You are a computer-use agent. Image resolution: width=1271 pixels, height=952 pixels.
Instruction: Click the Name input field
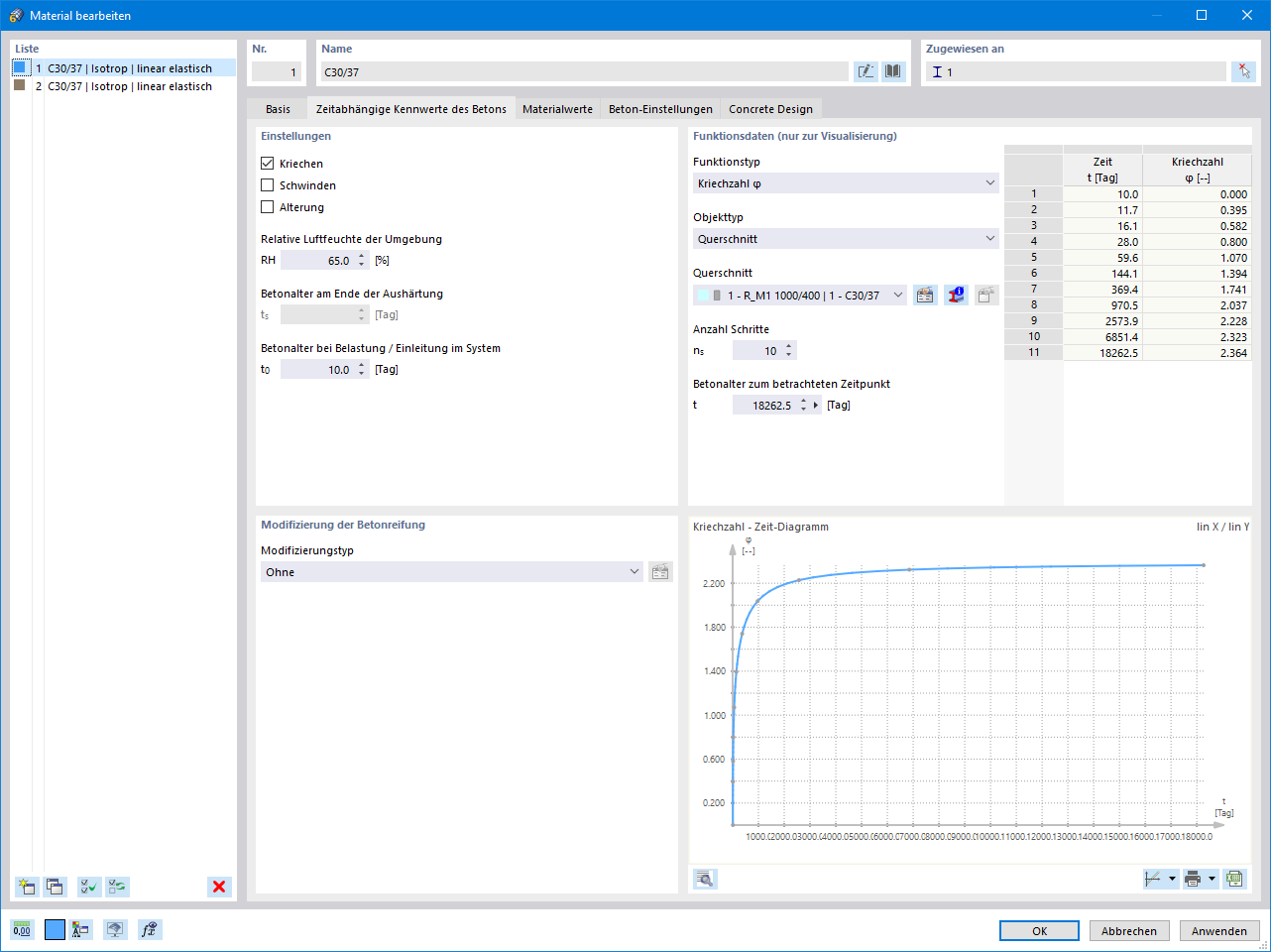tap(585, 71)
